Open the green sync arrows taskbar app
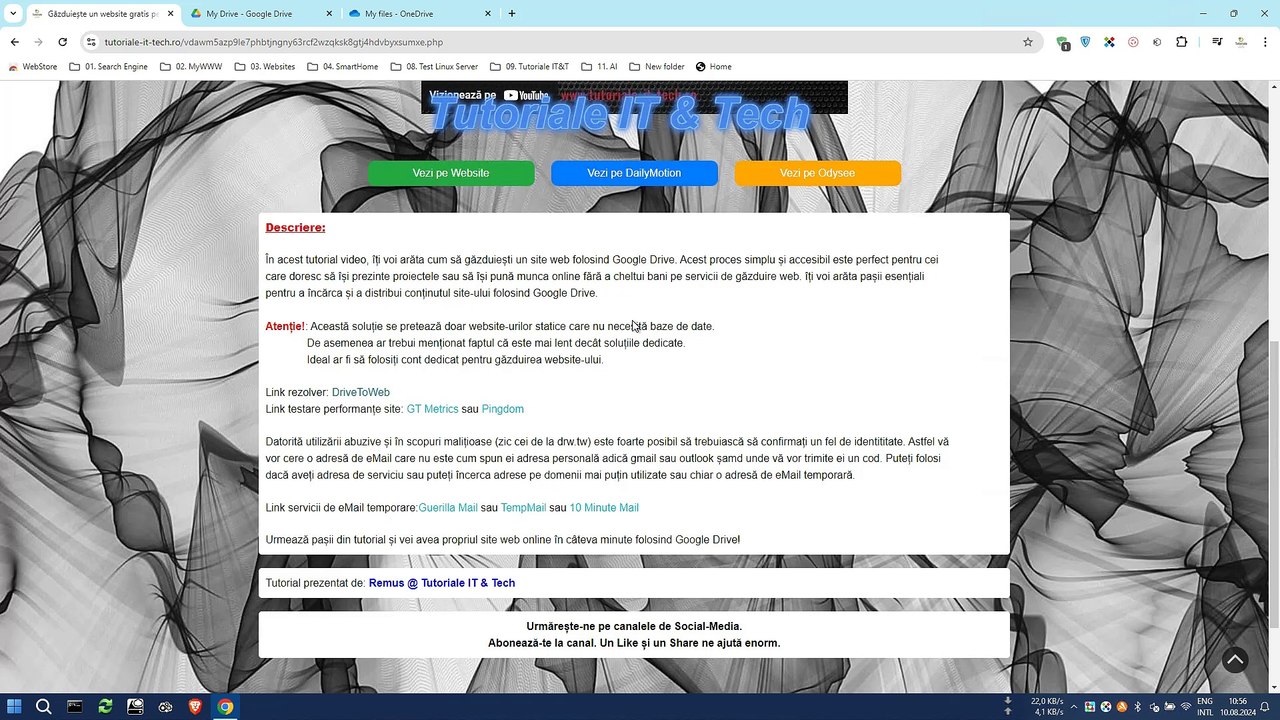Screen dimensions: 1280x720 tap(105, 707)
